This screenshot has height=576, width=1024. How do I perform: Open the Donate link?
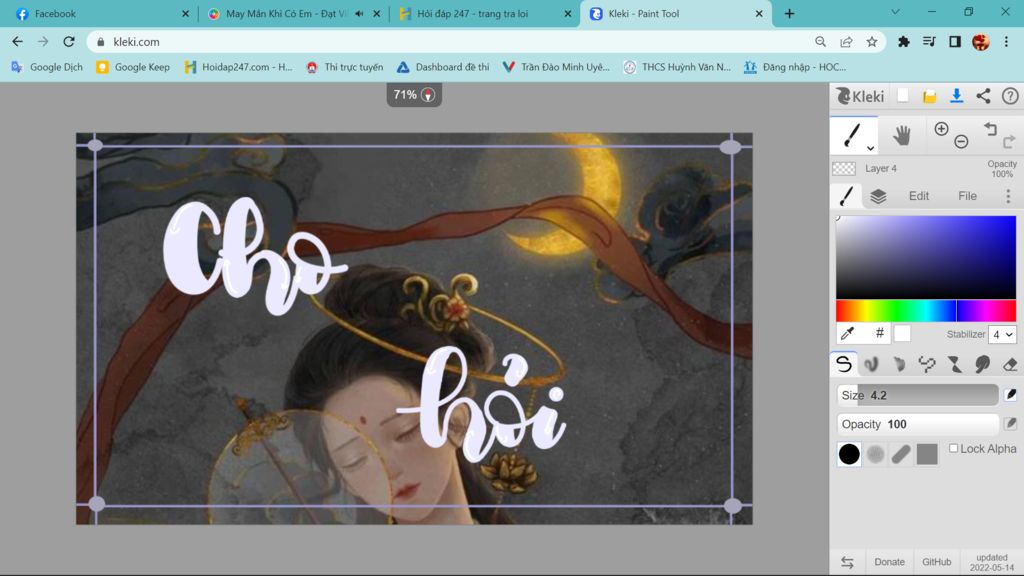(x=889, y=562)
